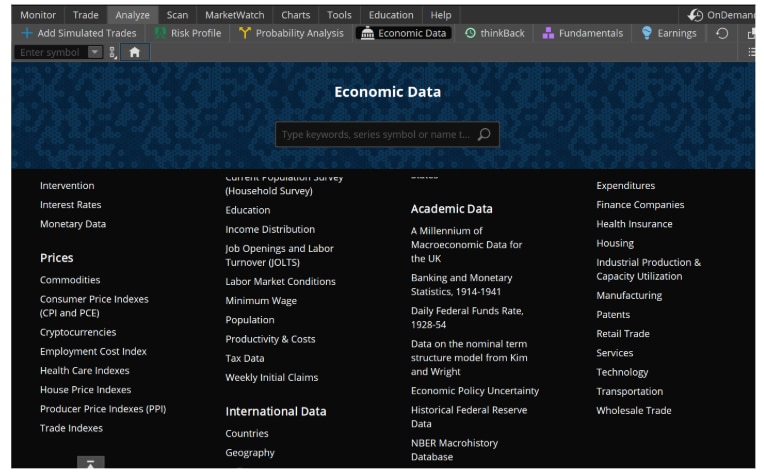Click the symbol link icon next to dropdown

pos(113,52)
